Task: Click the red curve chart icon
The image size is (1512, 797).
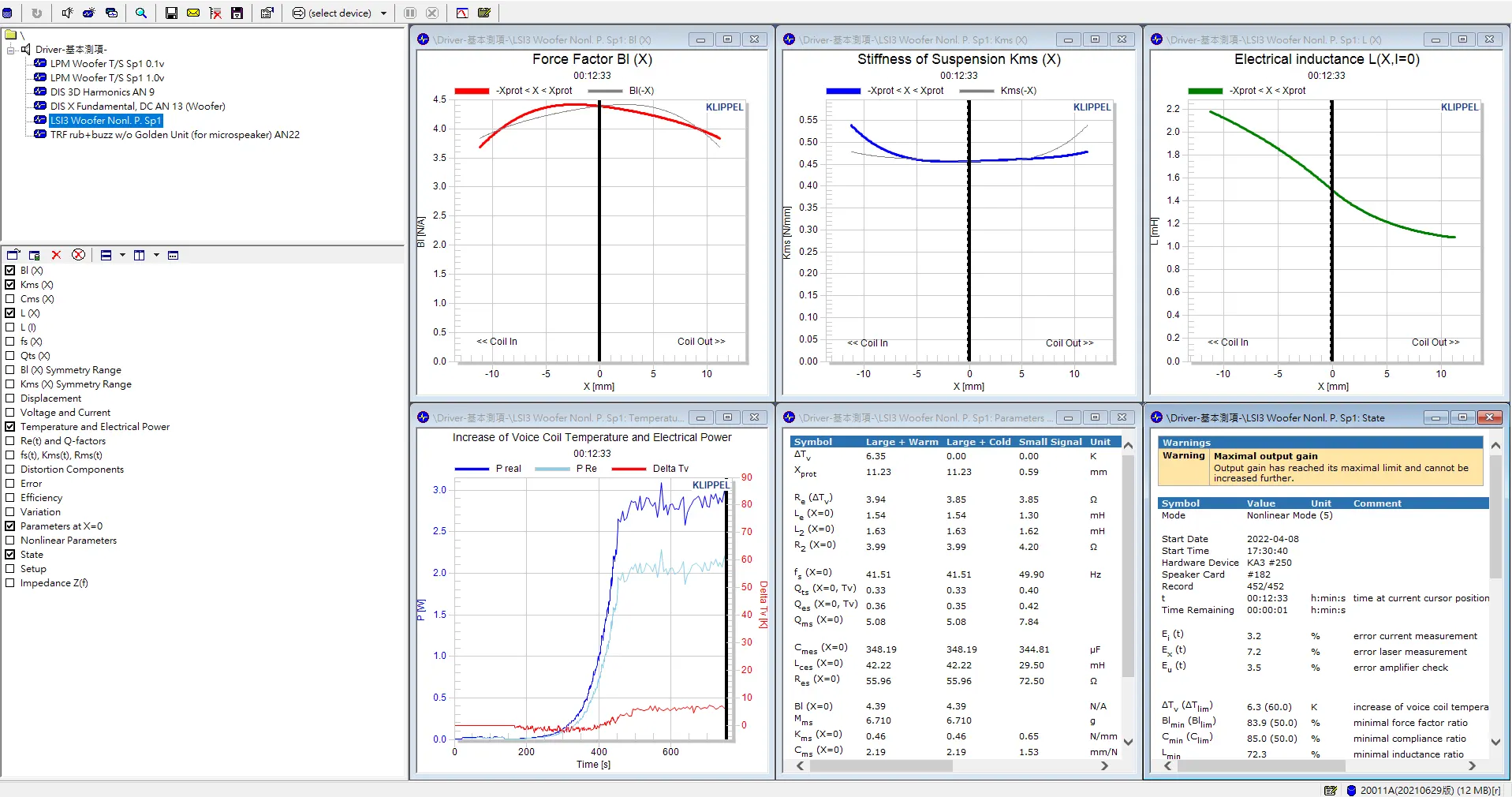Action: tap(462, 13)
